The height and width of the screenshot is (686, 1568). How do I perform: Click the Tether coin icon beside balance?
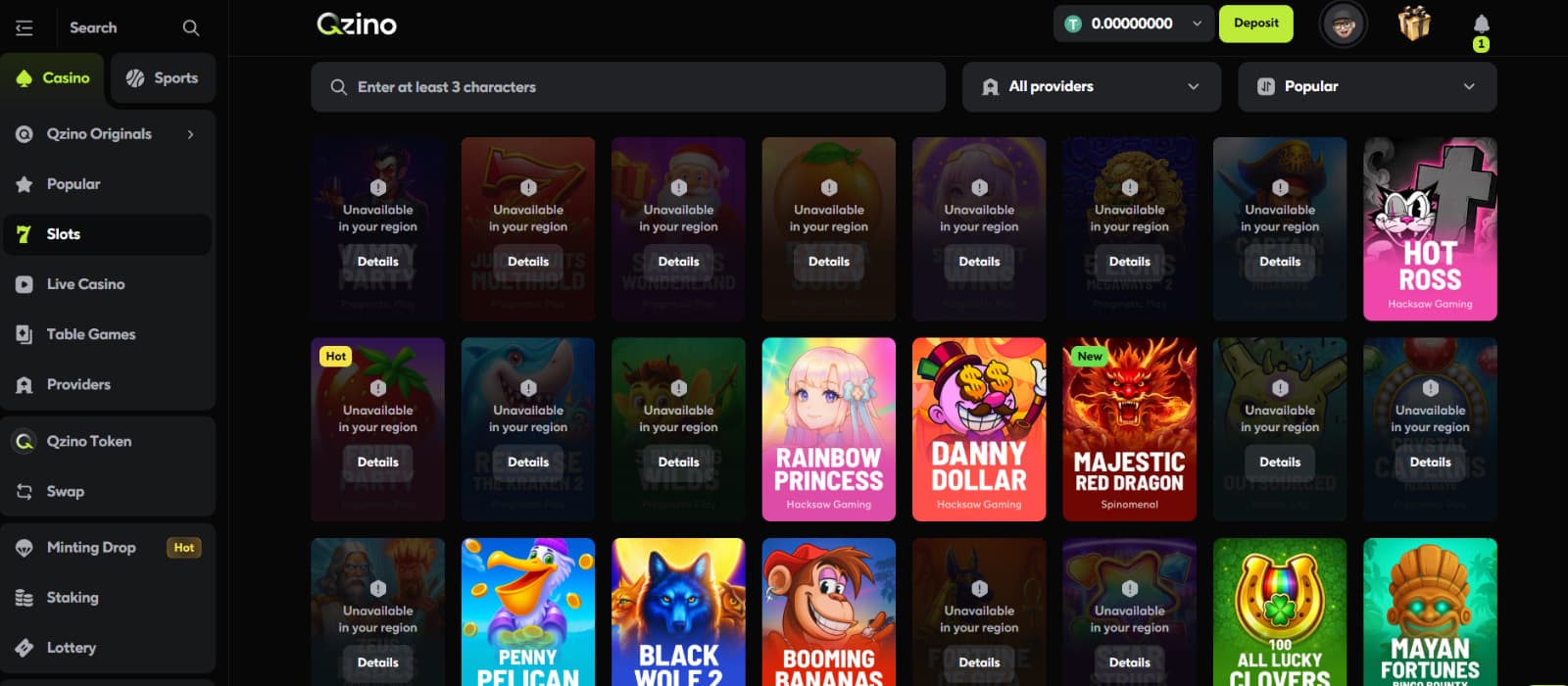1073,24
